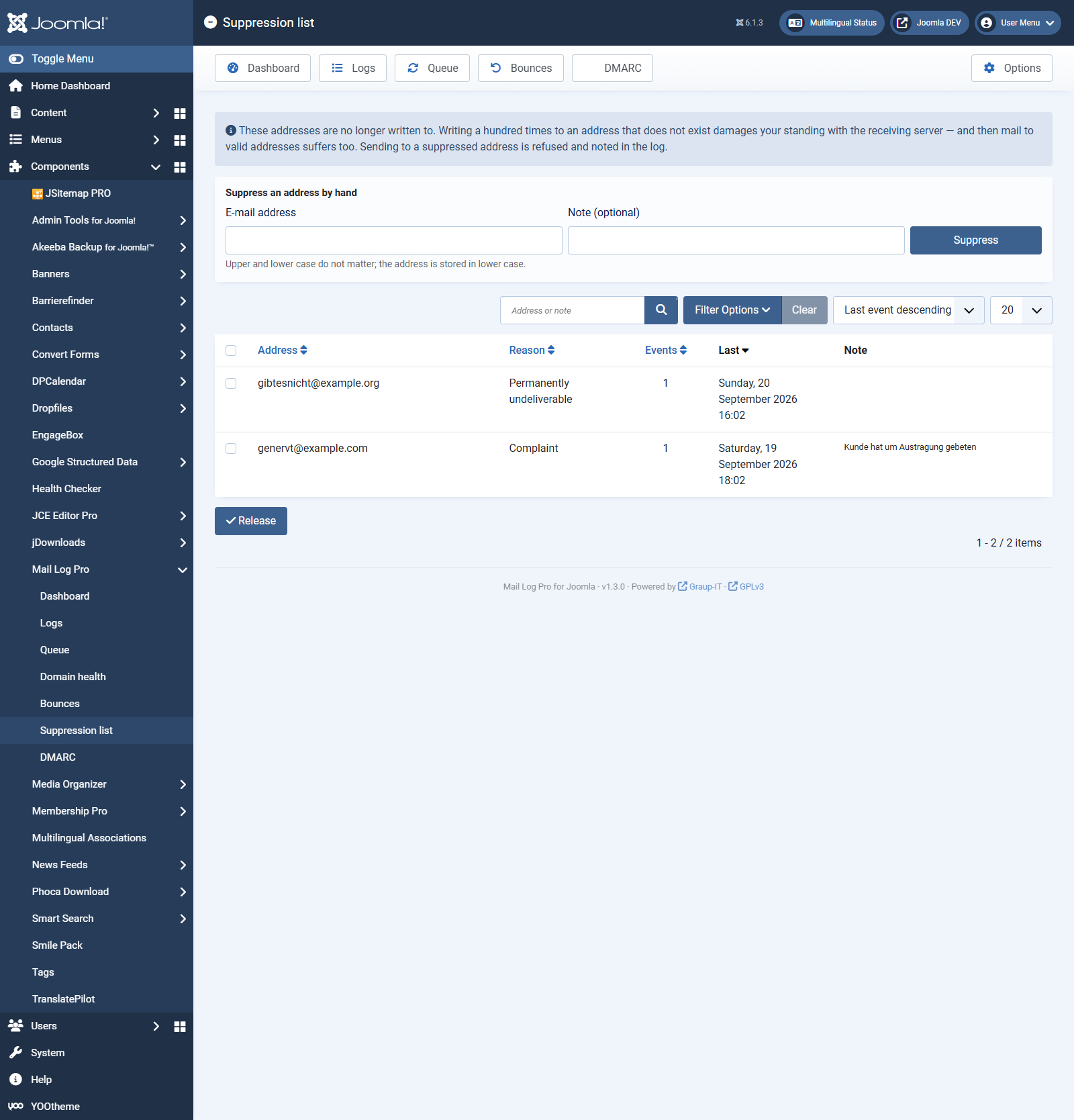Viewport: 1074px width, 1120px height.
Task: Sort by the Last column
Action: [x=734, y=350]
